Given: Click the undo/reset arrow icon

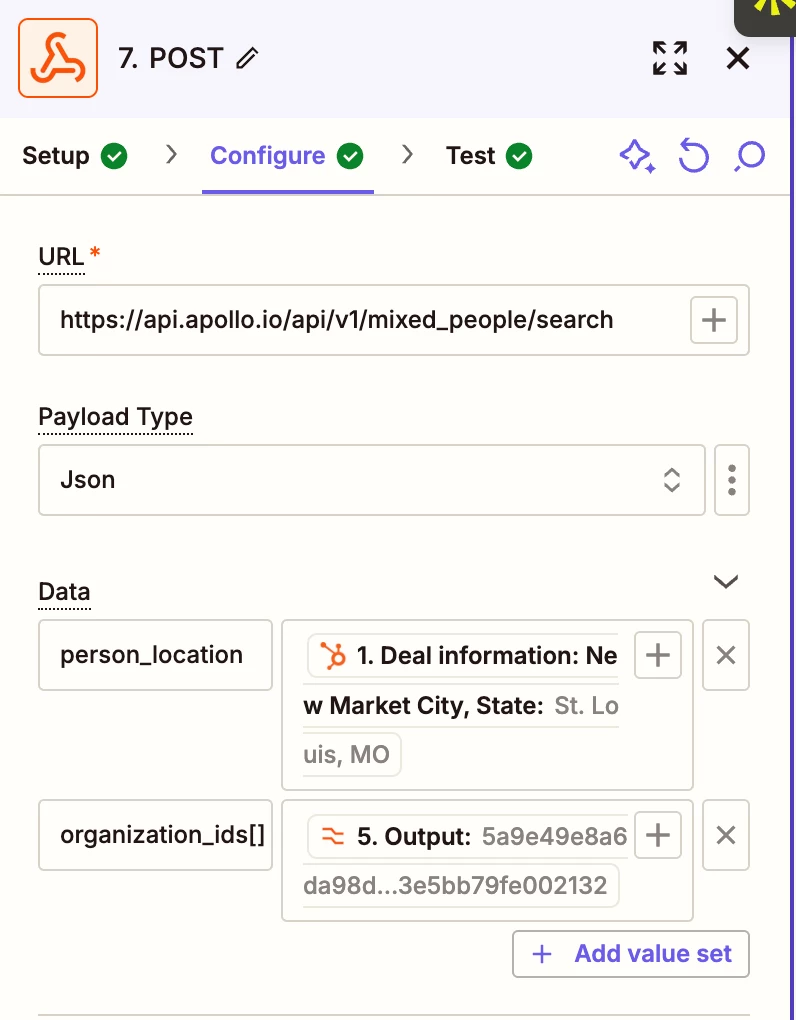Looking at the screenshot, I should click(x=693, y=156).
